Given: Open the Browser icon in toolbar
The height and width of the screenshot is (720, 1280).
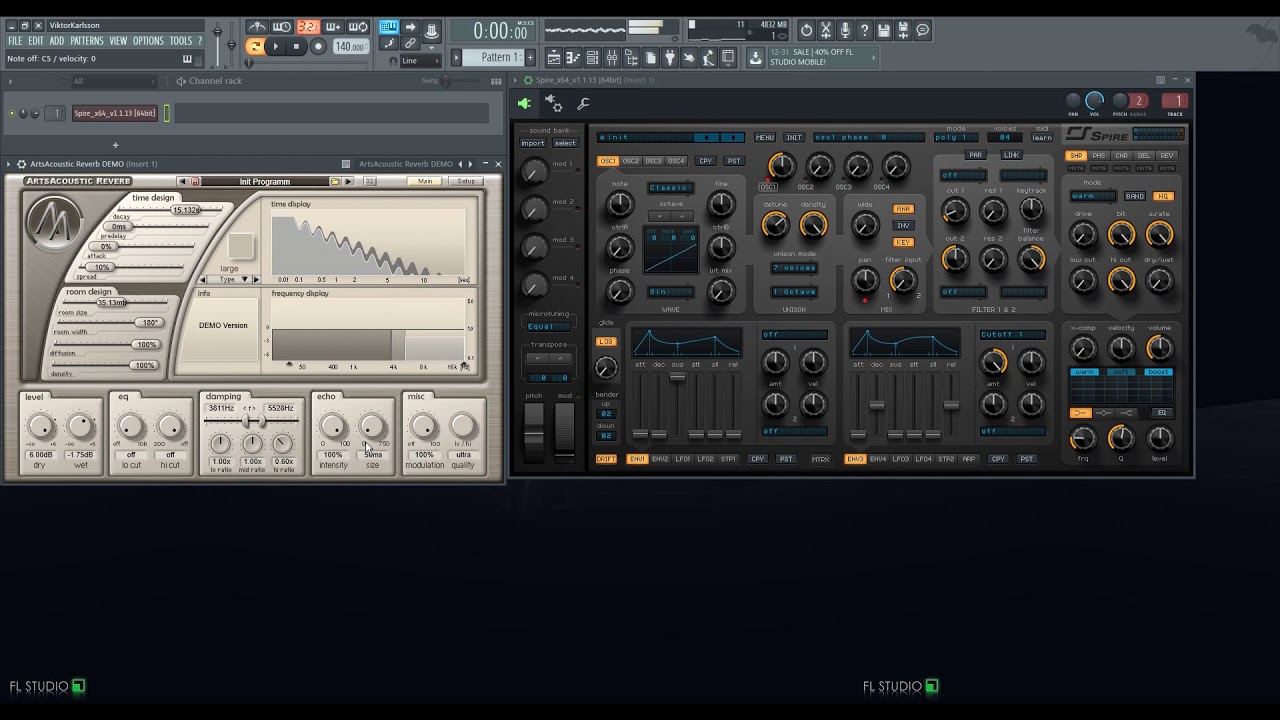Looking at the screenshot, I should (631, 58).
